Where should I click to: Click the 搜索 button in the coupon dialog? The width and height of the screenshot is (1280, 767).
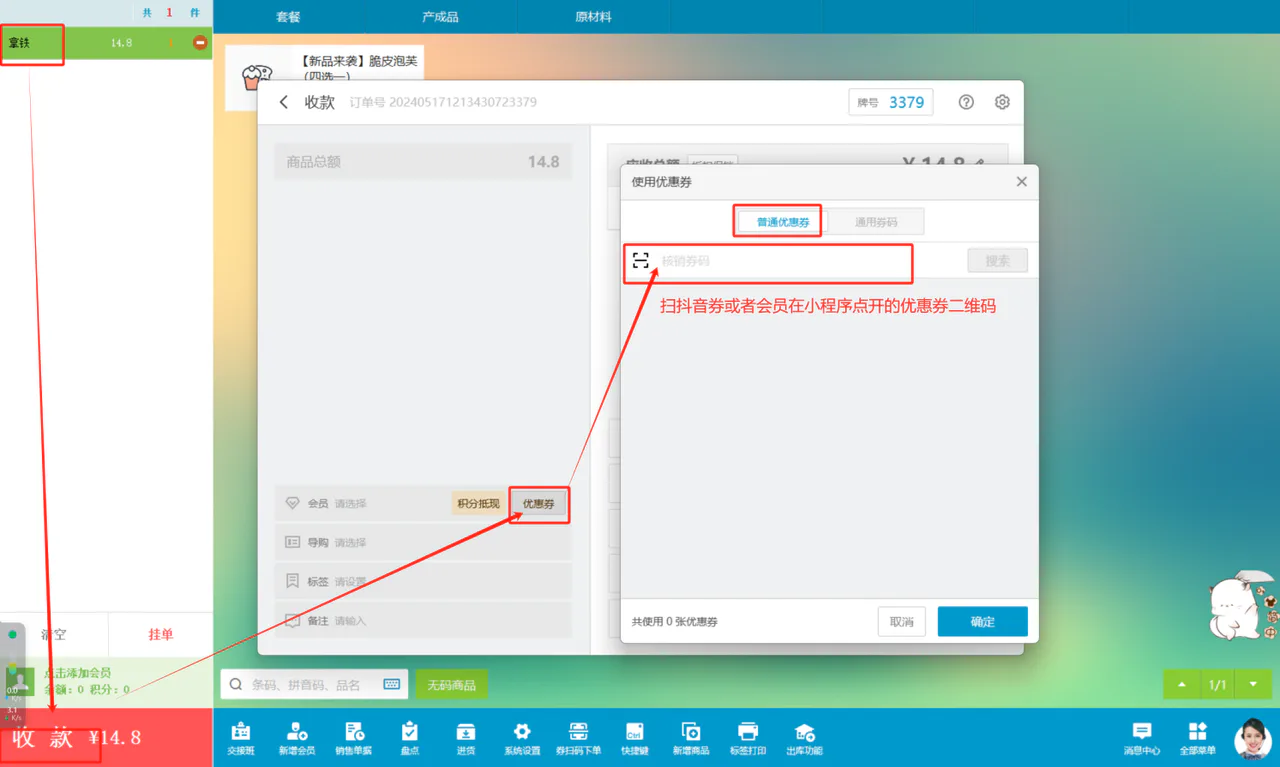click(x=998, y=261)
